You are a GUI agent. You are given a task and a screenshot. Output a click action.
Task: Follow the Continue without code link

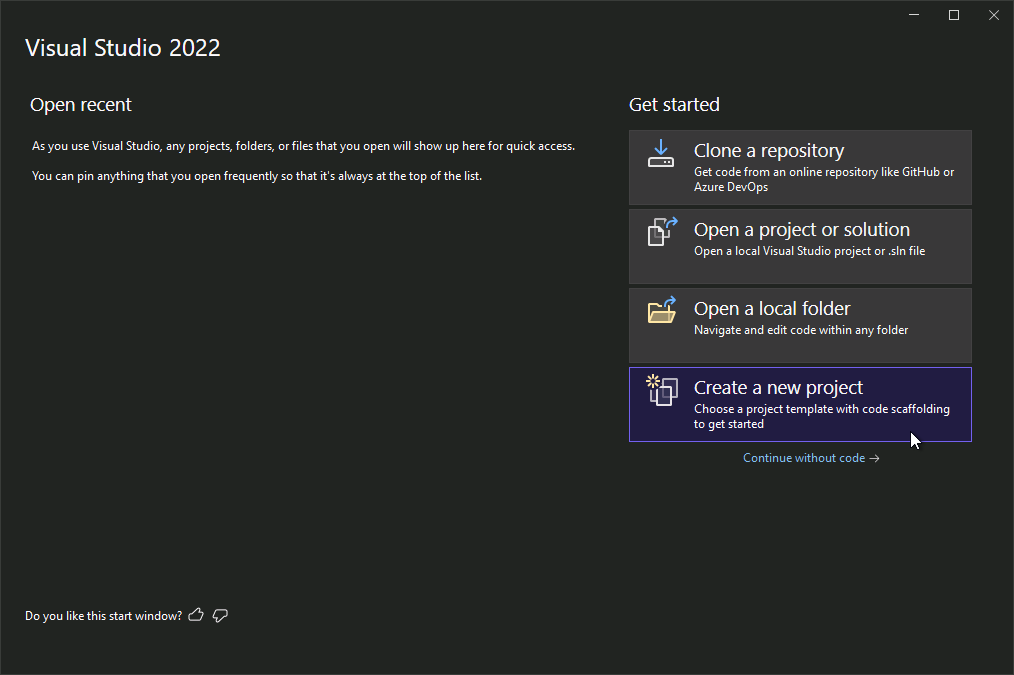811,458
